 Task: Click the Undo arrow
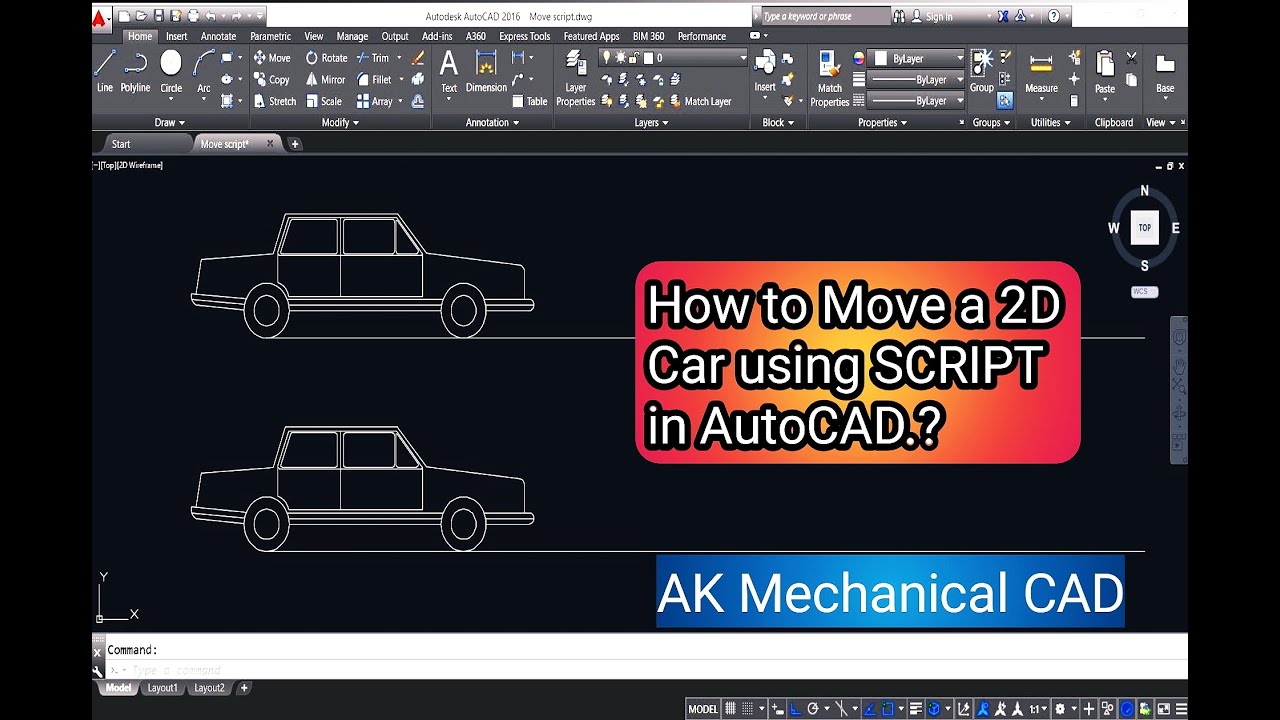point(210,16)
